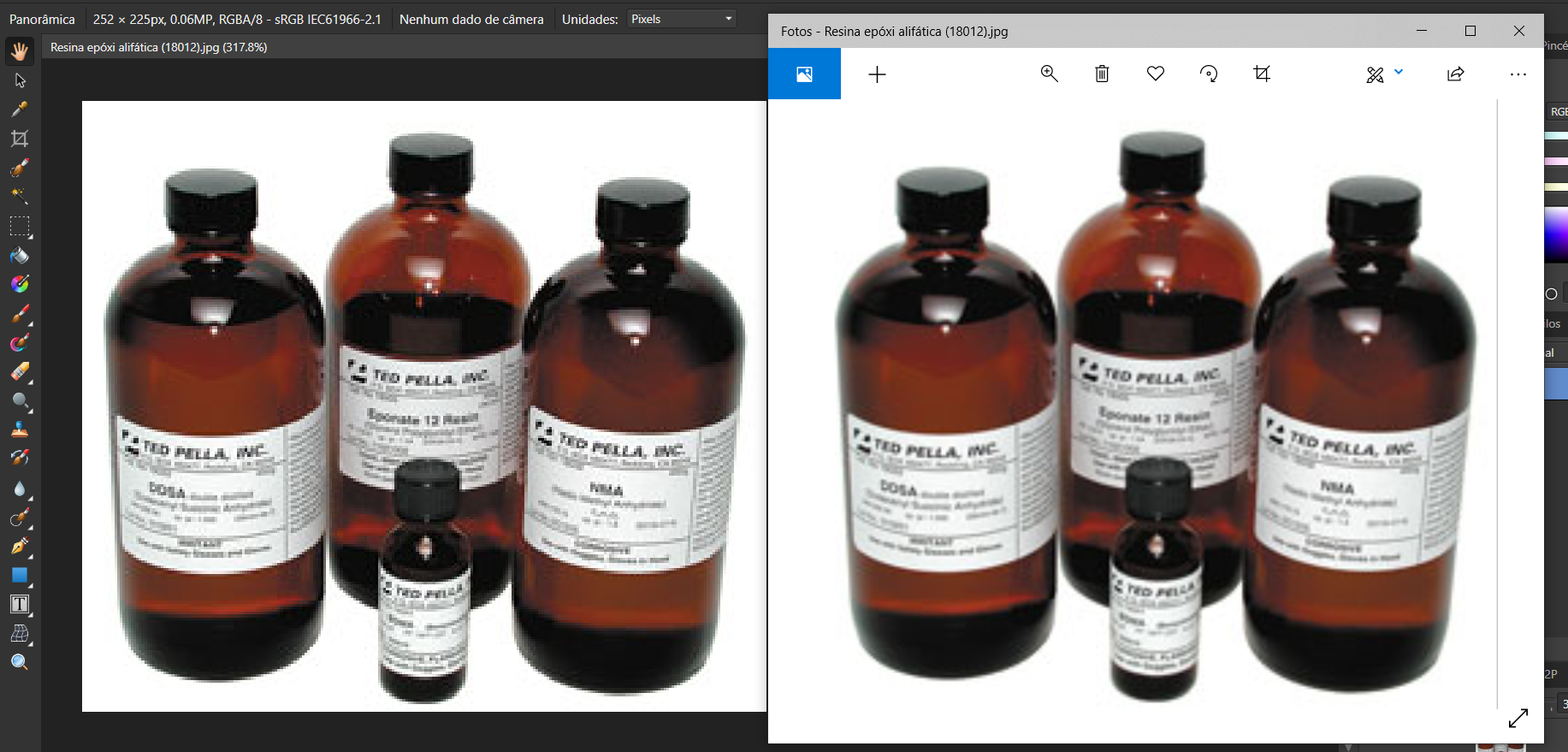Select the Selection Brush tool
The image size is (1568, 752).
(x=20, y=168)
